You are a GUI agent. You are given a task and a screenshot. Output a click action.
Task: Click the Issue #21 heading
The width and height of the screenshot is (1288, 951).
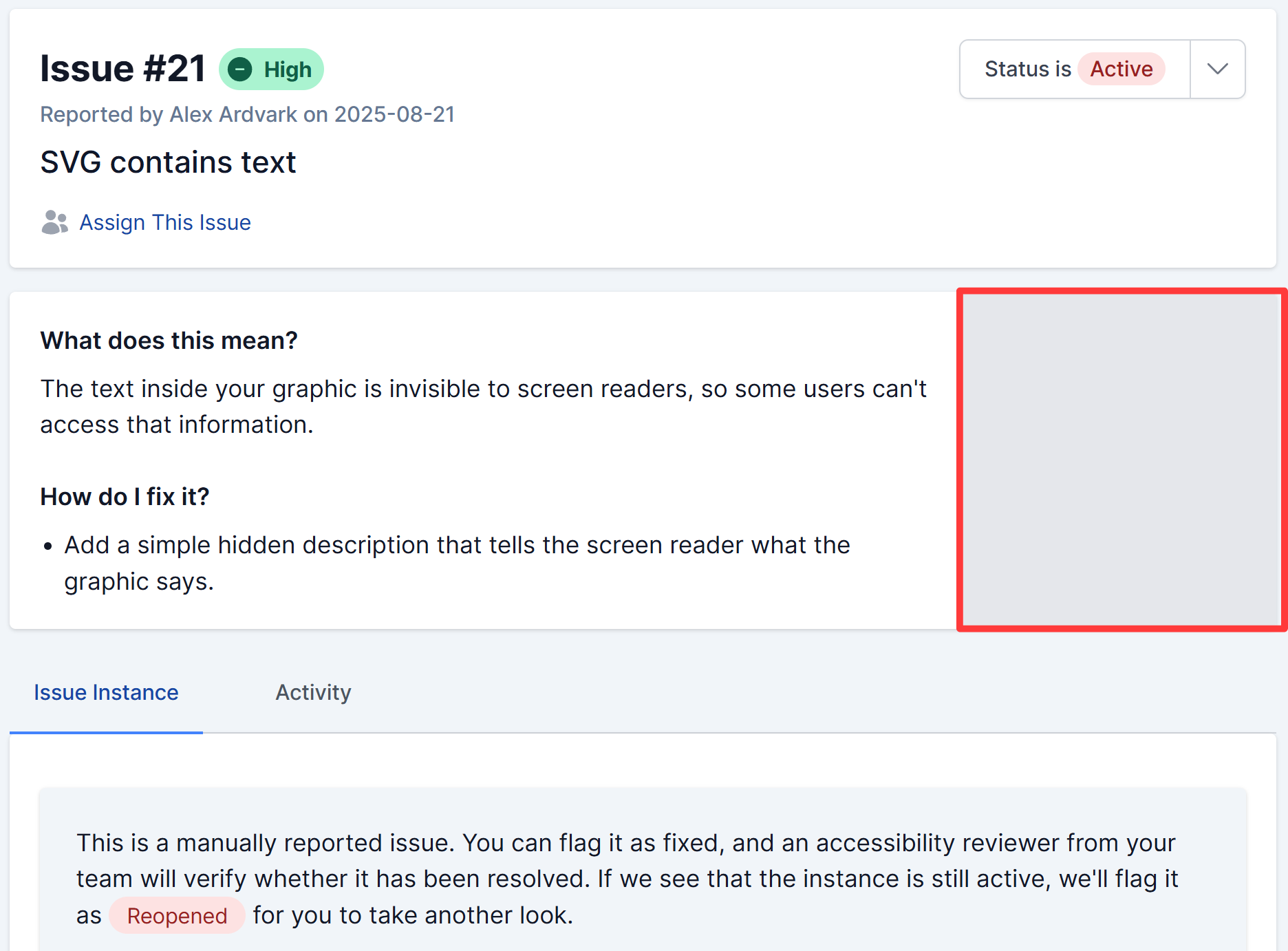(x=121, y=67)
